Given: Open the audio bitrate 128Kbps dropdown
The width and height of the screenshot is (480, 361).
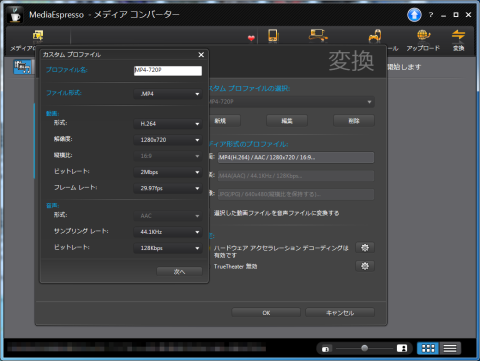Looking at the screenshot, I should tap(168, 248).
